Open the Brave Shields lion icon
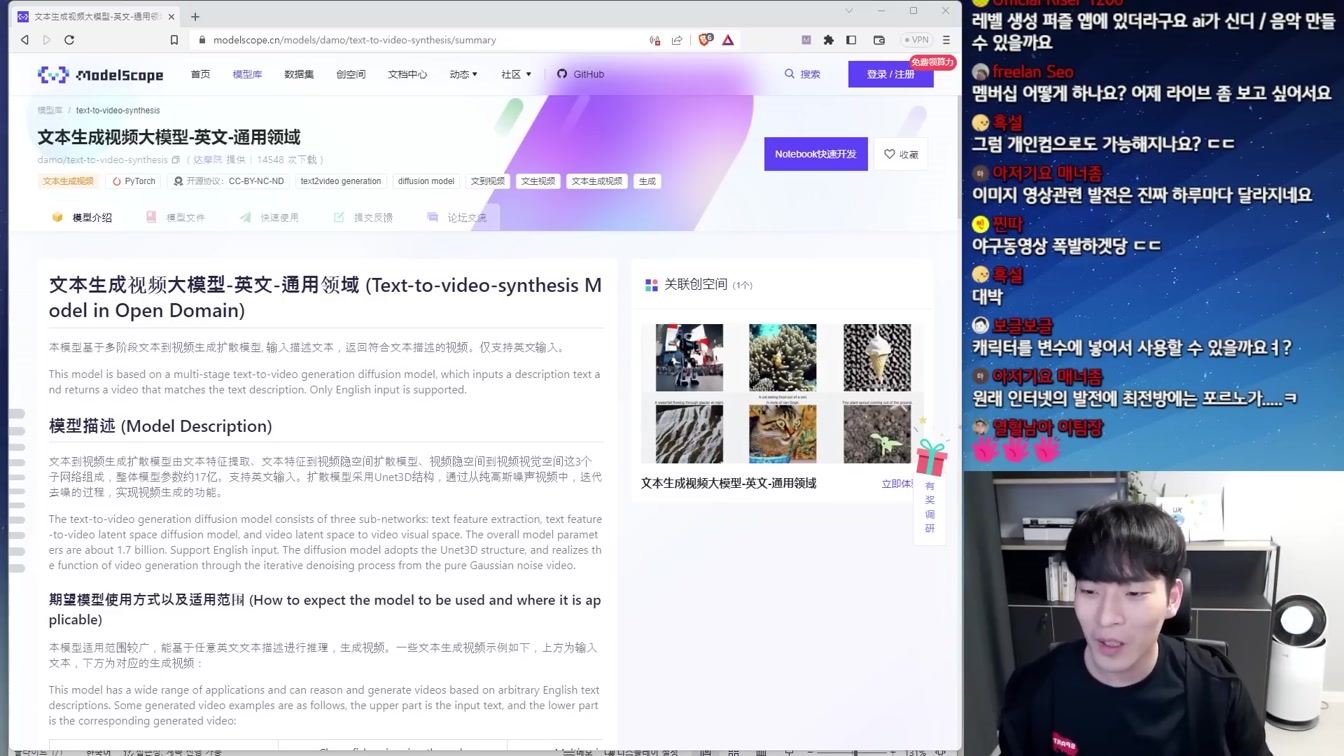This screenshot has width=1344, height=756. point(706,40)
